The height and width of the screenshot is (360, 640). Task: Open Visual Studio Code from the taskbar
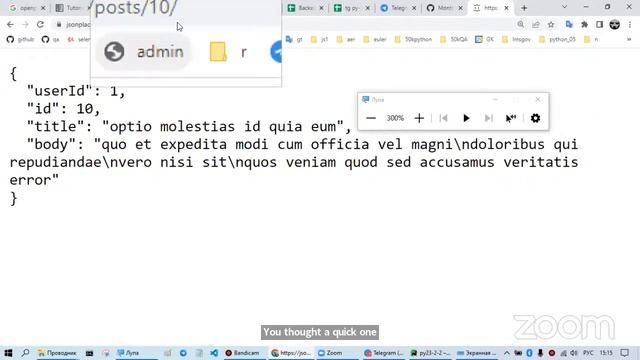coord(214,353)
